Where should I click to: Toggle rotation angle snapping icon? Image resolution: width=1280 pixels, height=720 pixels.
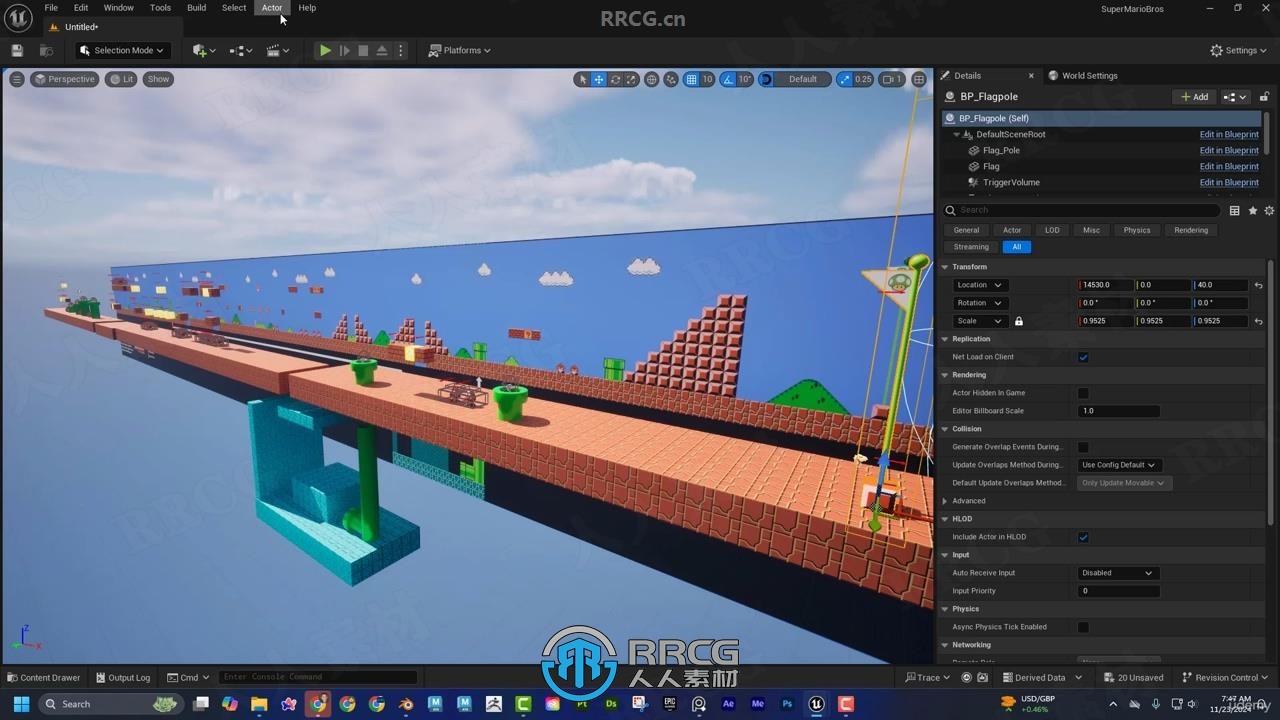[728, 79]
